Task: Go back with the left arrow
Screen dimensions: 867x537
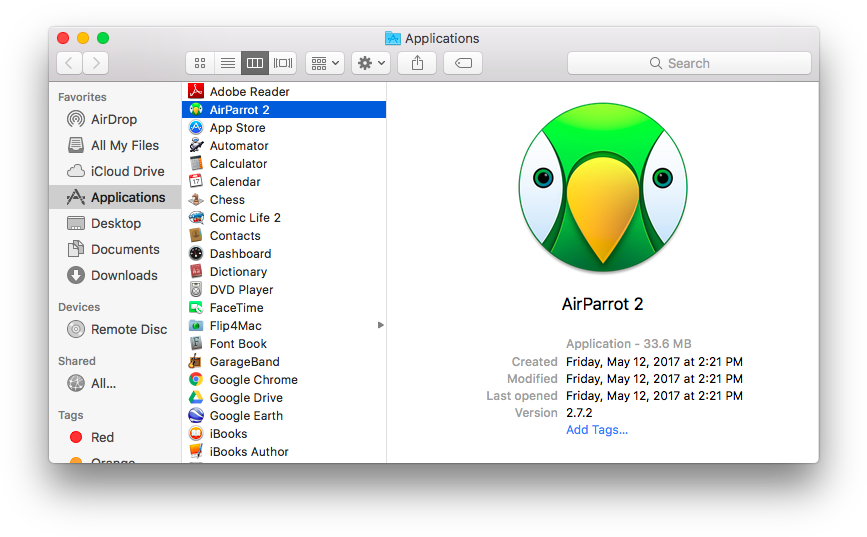Action: 70,63
